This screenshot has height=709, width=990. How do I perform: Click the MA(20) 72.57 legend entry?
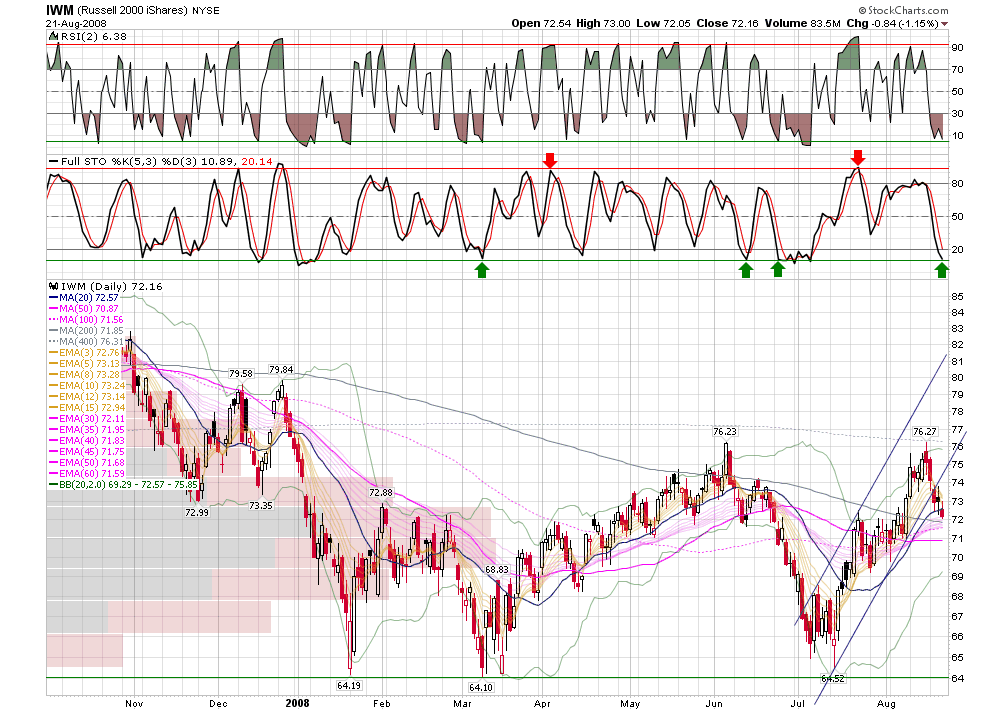[x=83, y=297]
